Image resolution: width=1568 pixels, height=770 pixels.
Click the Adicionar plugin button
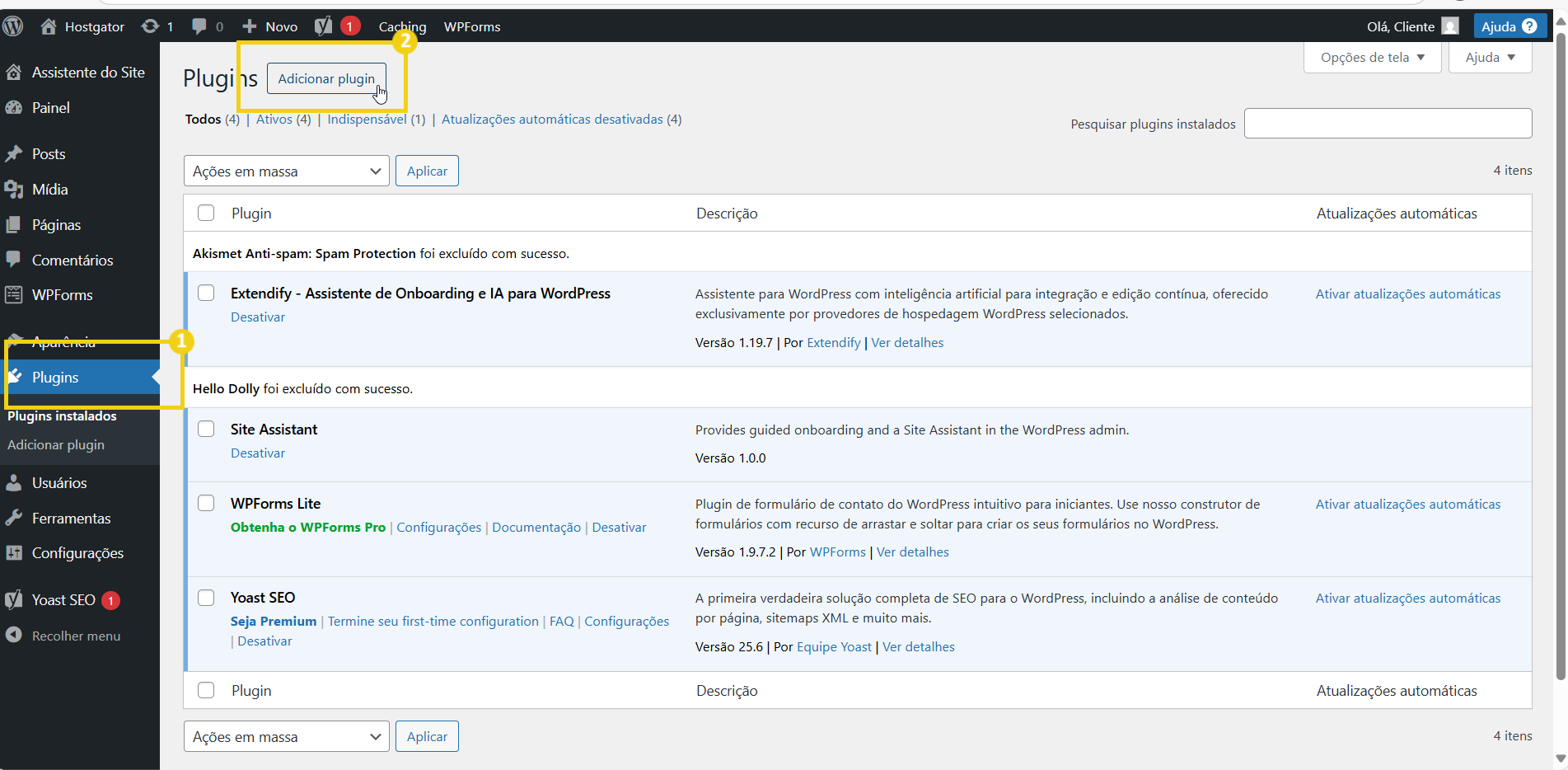326,78
